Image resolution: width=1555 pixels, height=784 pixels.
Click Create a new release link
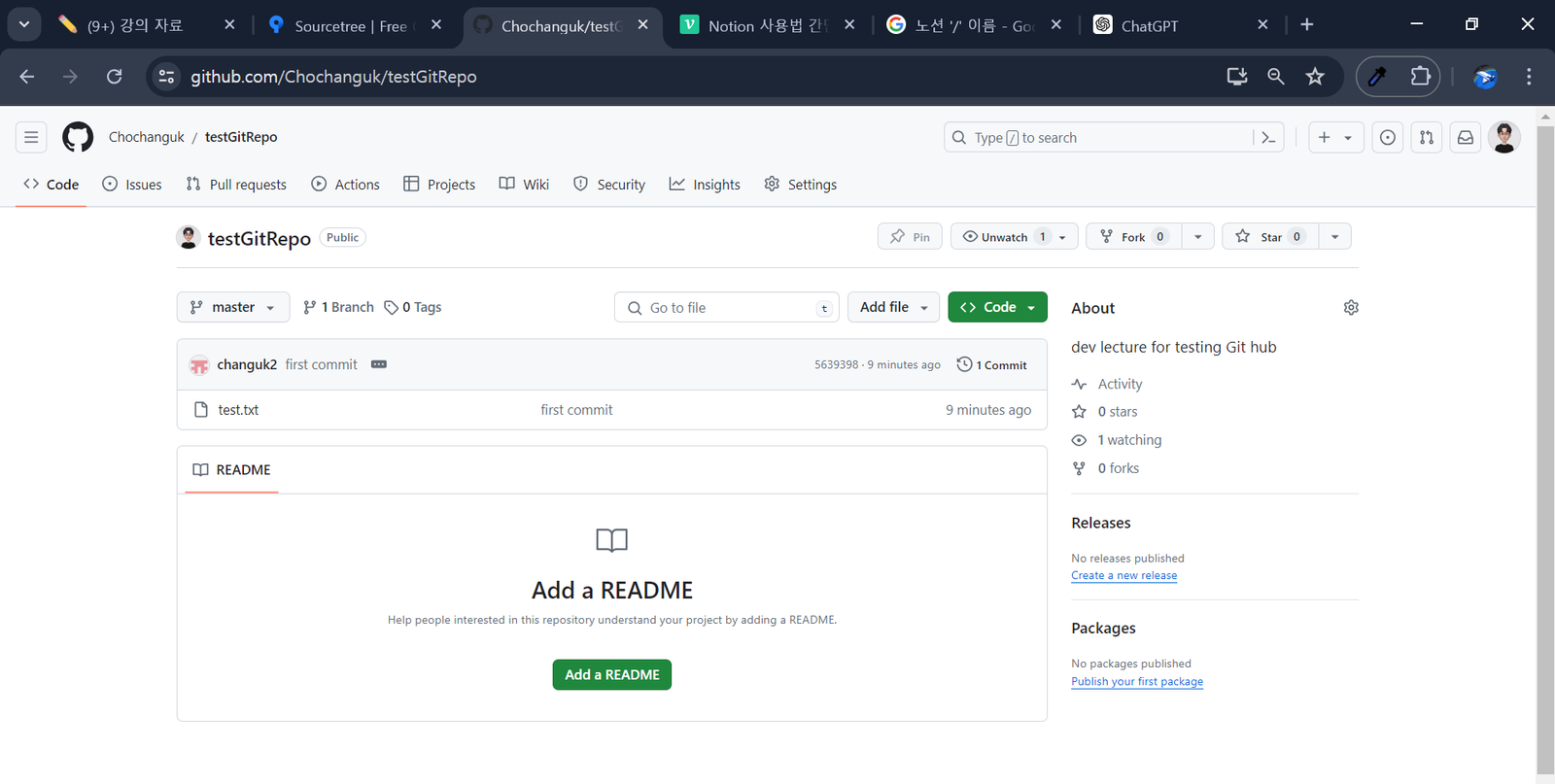[x=1123, y=575]
